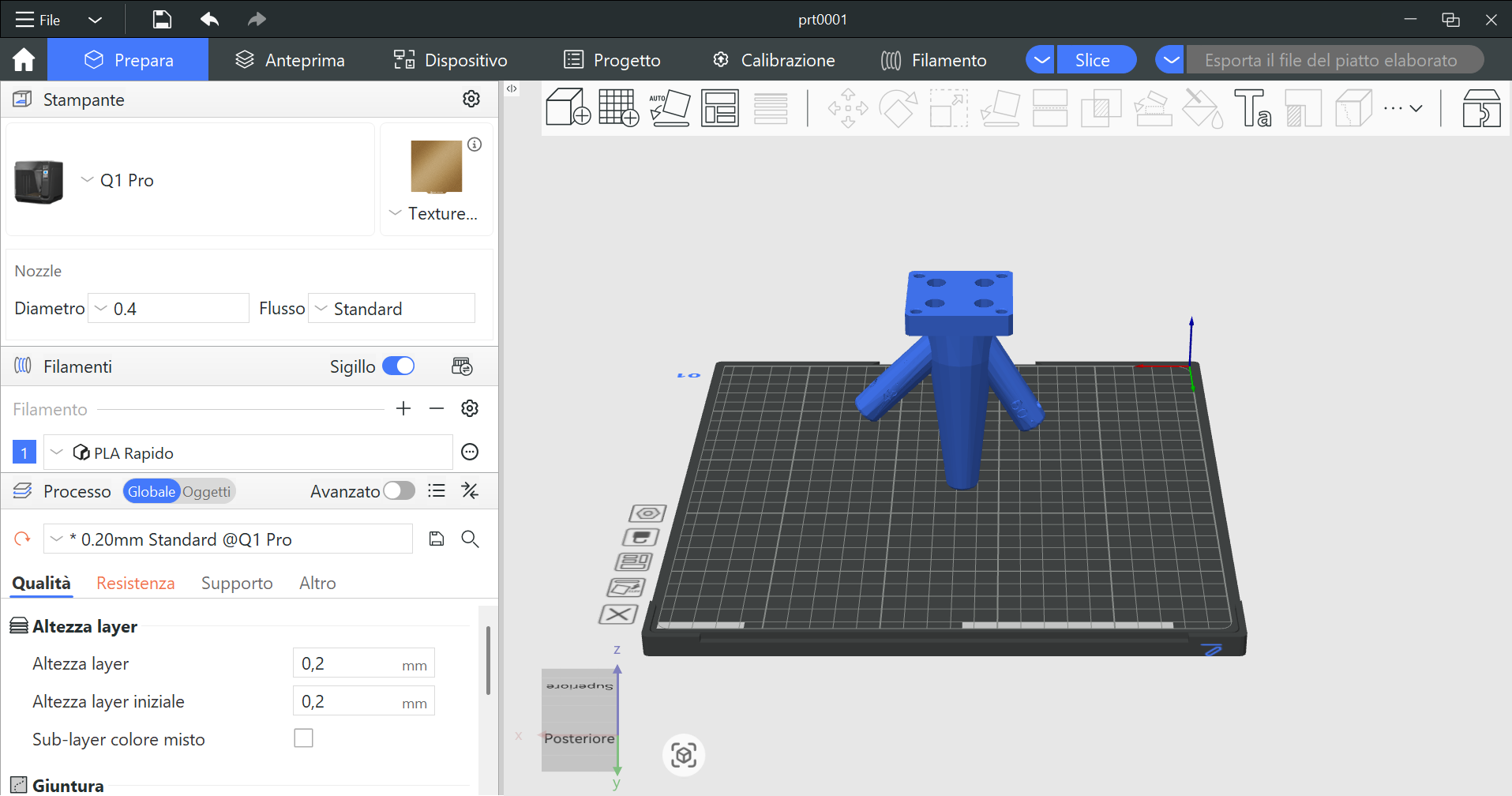Click the Prepara tab button
This screenshot has height=796, width=1512.
128,60
